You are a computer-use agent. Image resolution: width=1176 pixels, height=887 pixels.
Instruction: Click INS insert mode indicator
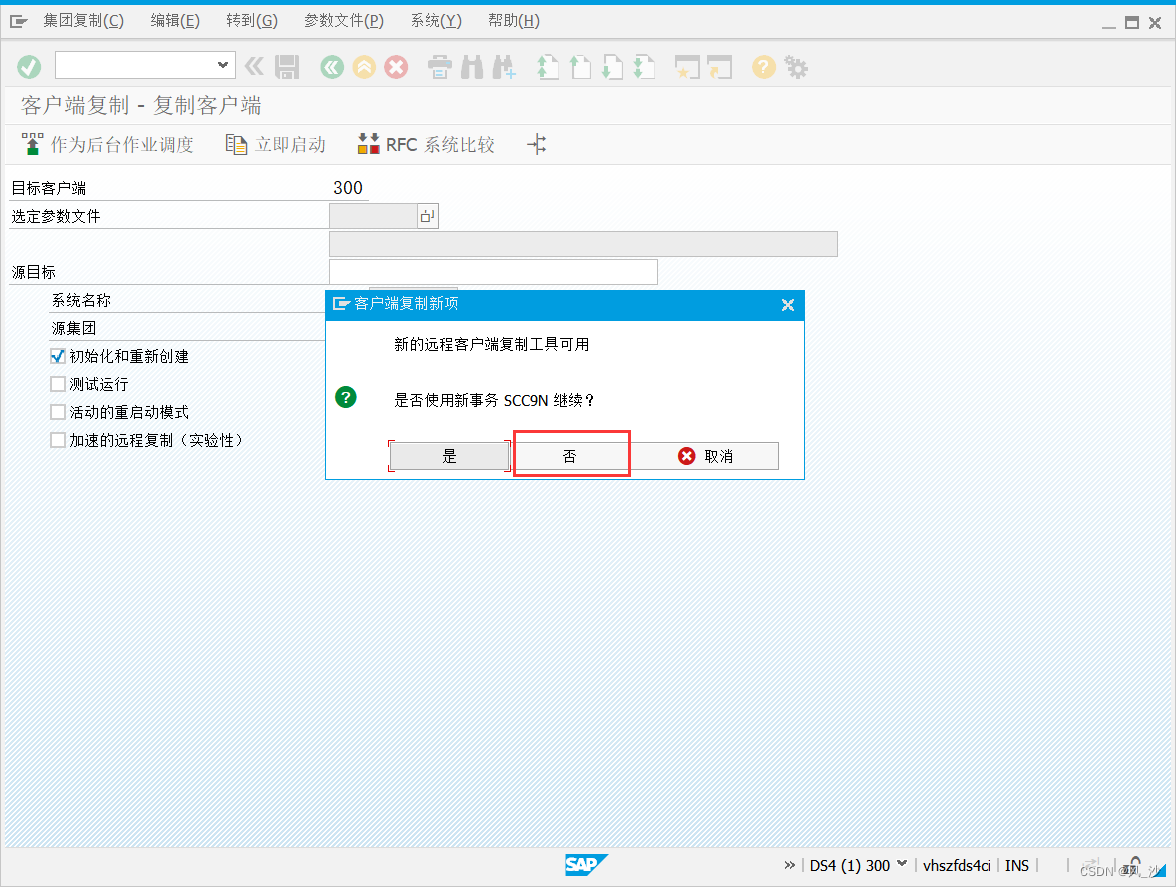coord(1016,865)
